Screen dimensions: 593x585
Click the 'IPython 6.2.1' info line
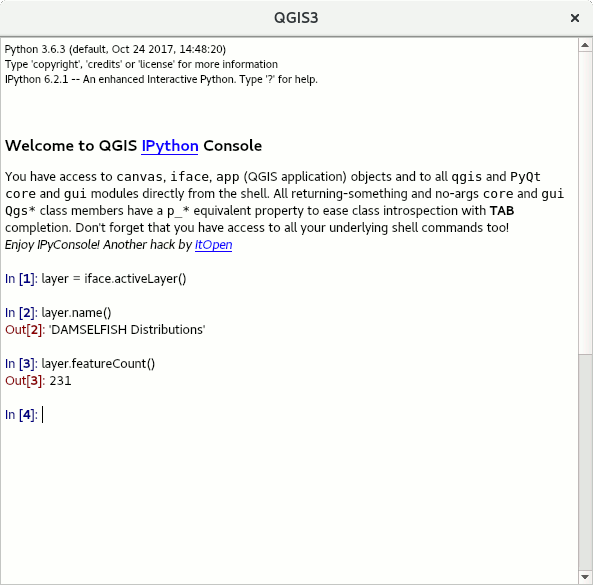pos(161,79)
